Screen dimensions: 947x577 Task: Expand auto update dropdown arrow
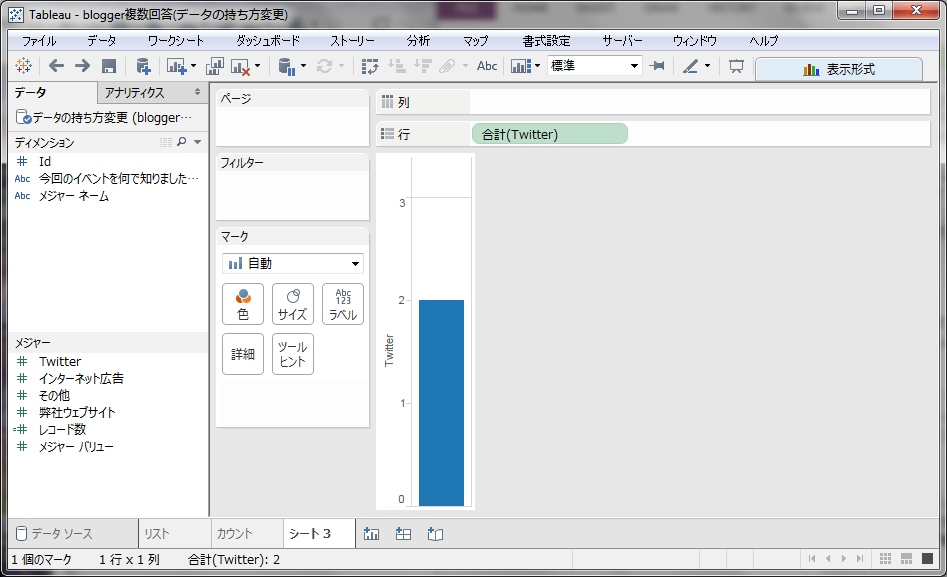(x=303, y=66)
